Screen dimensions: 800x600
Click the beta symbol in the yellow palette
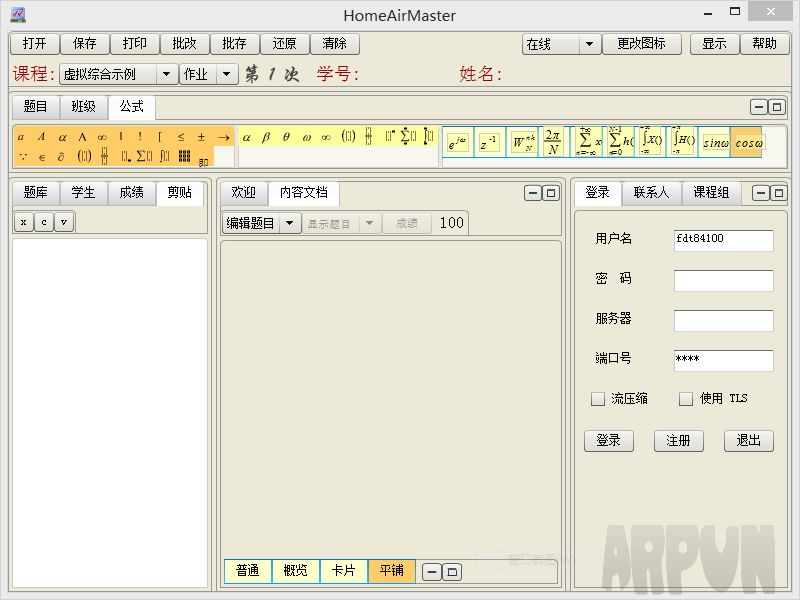tap(266, 137)
